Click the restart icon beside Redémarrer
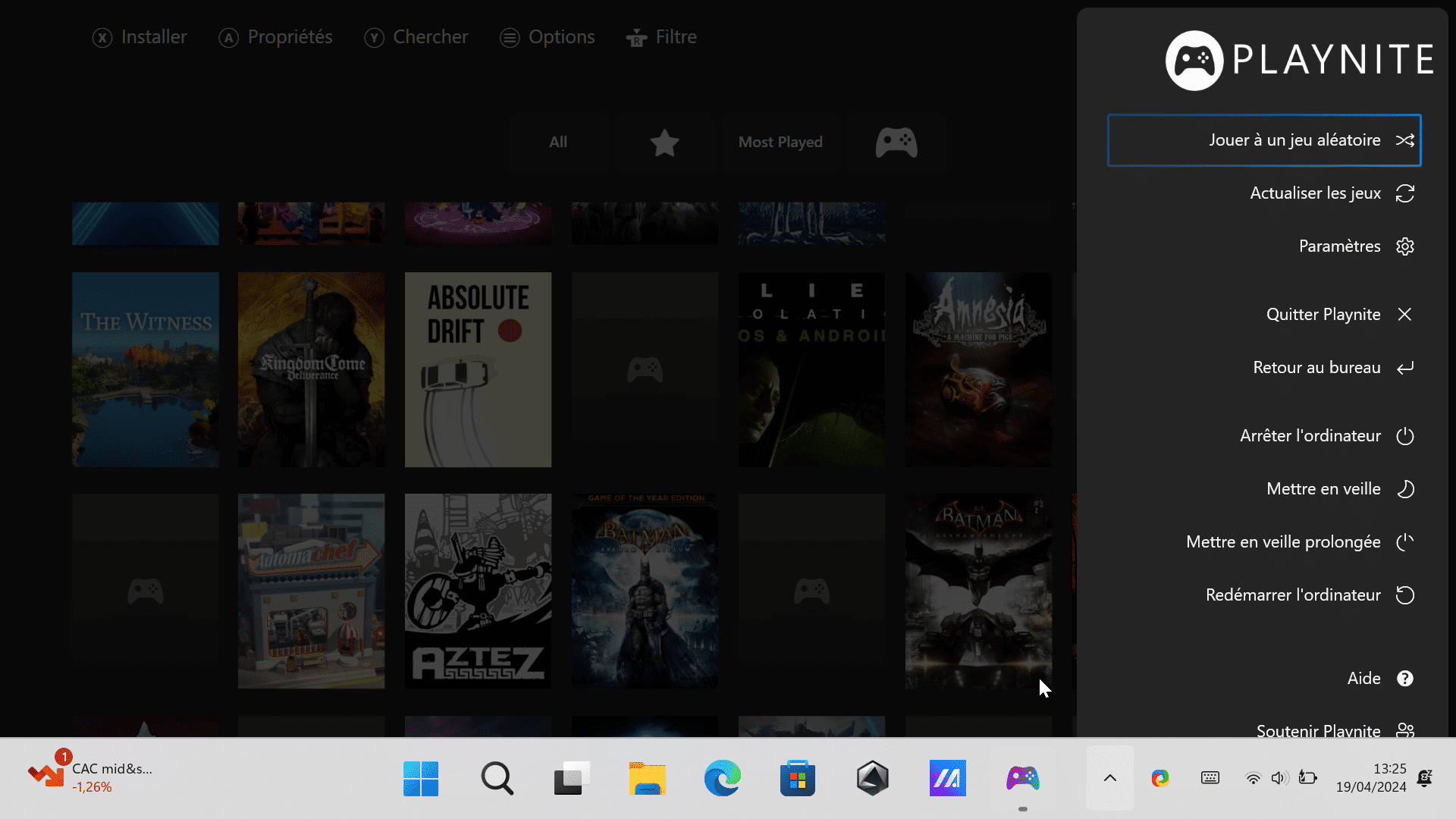The width and height of the screenshot is (1456, 819). (1405, 595)
